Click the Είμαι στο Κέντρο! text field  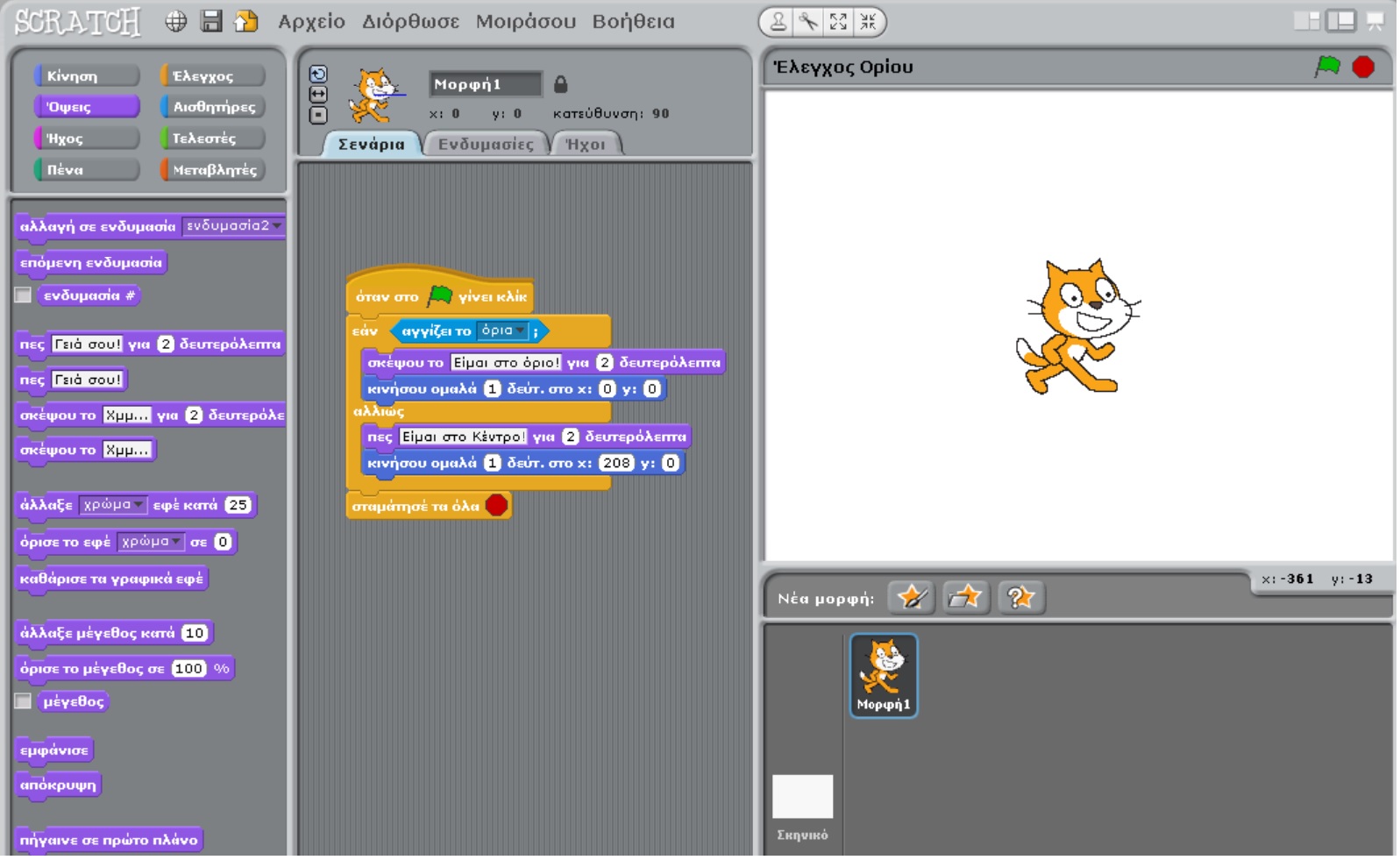tap(463, 437)
